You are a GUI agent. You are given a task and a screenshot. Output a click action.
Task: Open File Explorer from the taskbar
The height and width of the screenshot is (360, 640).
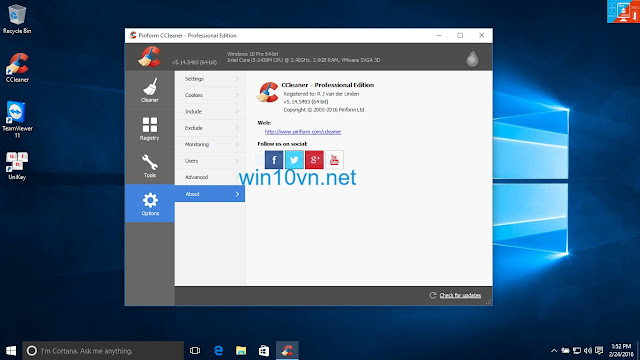[241, 351]
